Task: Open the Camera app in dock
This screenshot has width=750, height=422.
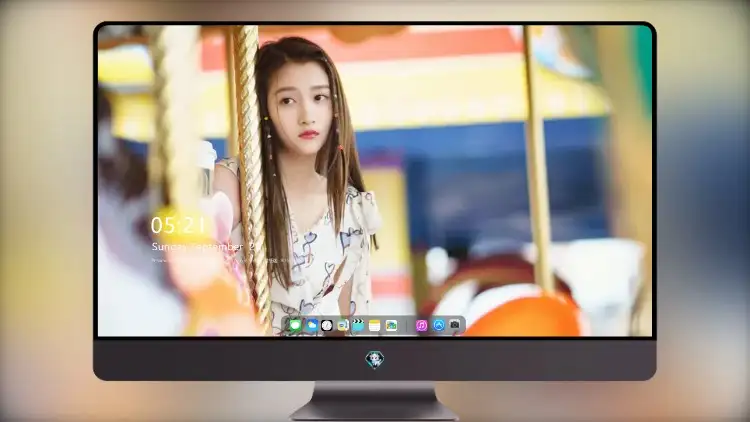Action: point(455,325)
